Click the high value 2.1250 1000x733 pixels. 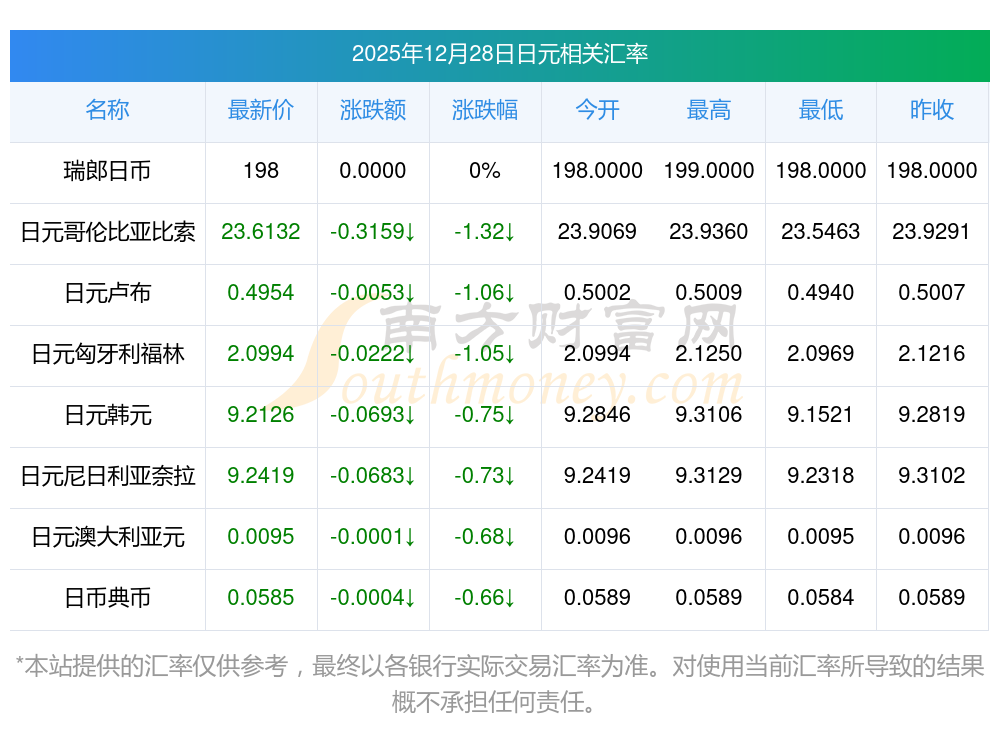[x=709, y=353]
